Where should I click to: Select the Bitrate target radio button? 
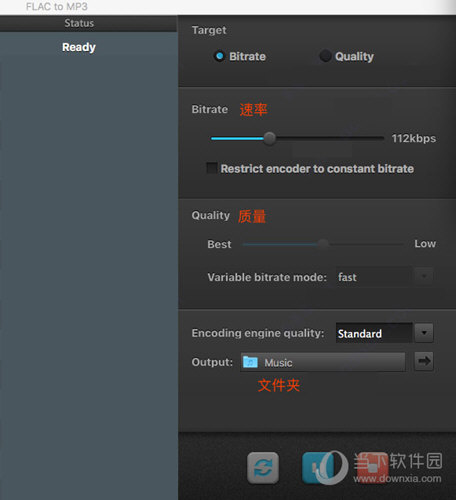click(219, 56)
